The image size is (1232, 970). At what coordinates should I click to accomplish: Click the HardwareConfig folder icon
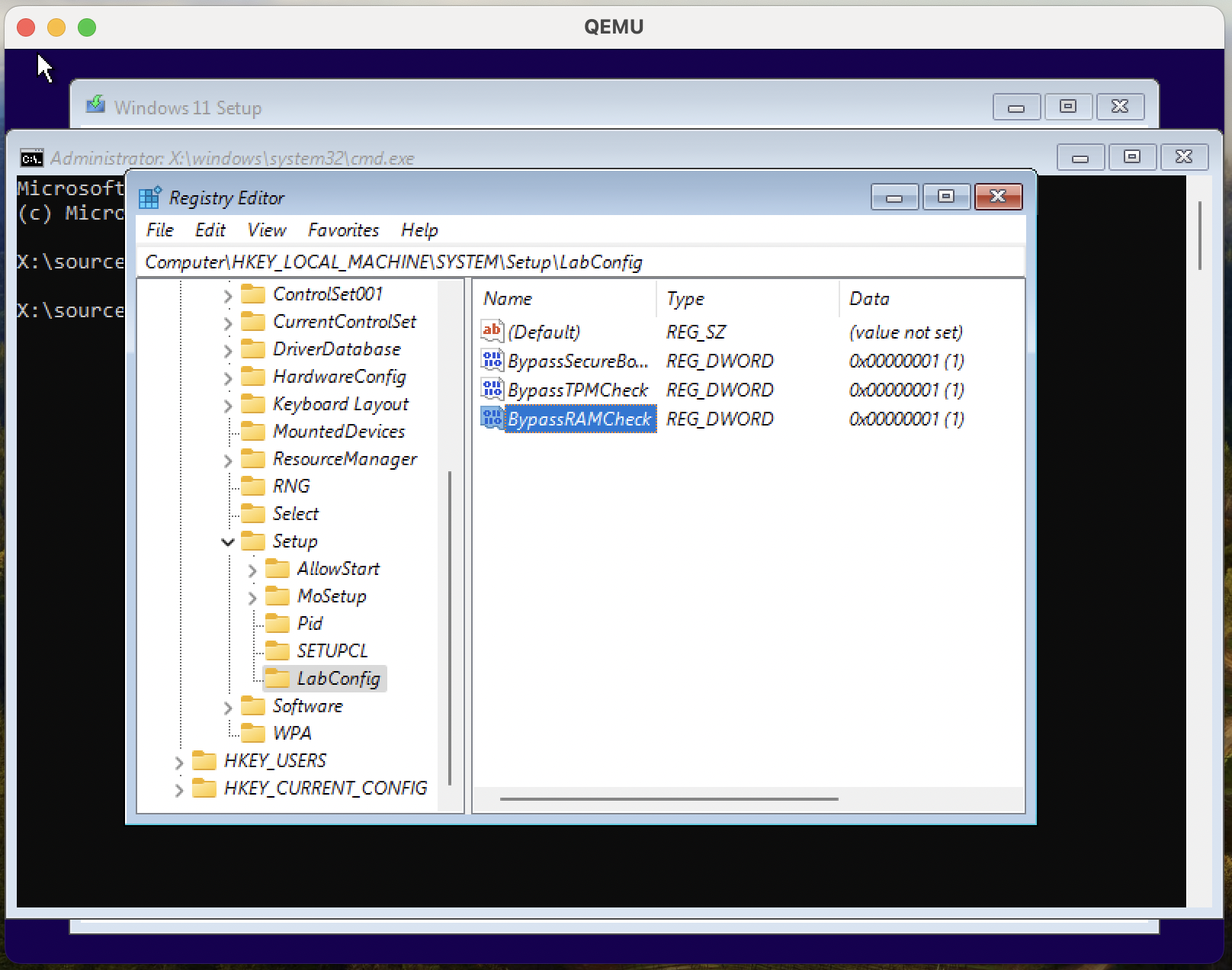(x=253, y=376)
